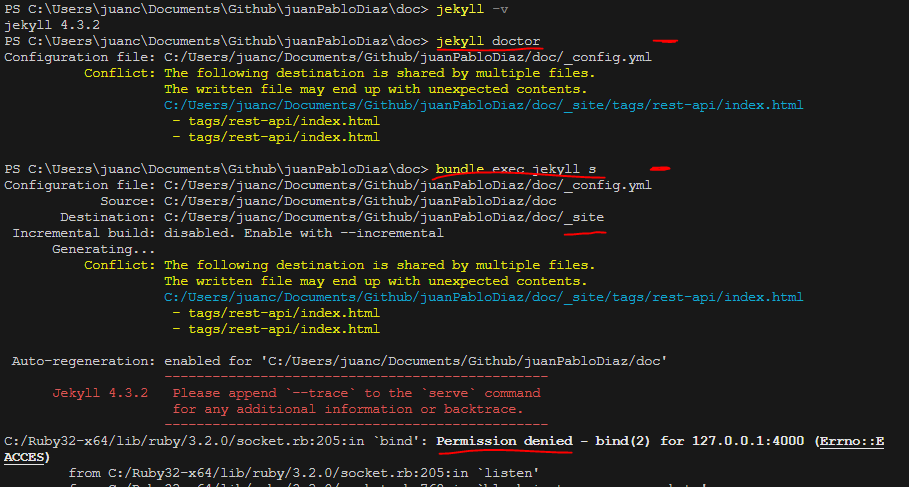Click the Destination path ending in _site

383,217
